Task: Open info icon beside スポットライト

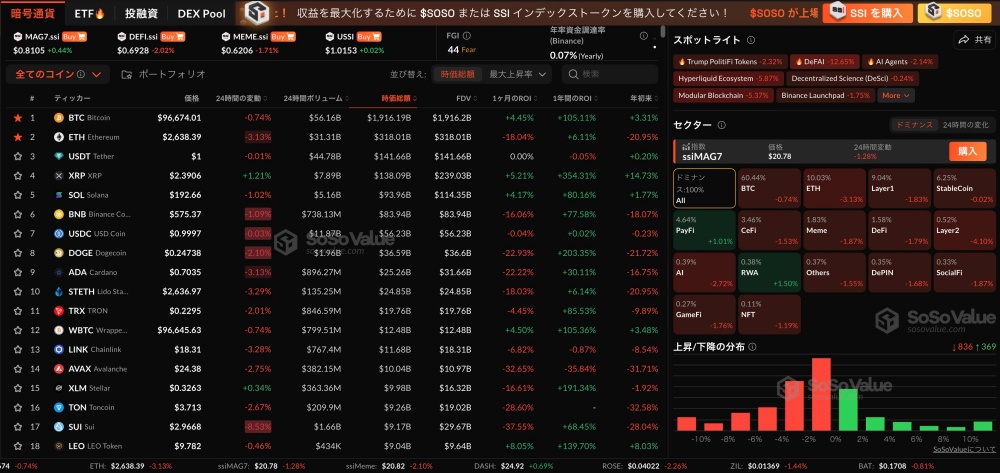Action: pos(751,40)
